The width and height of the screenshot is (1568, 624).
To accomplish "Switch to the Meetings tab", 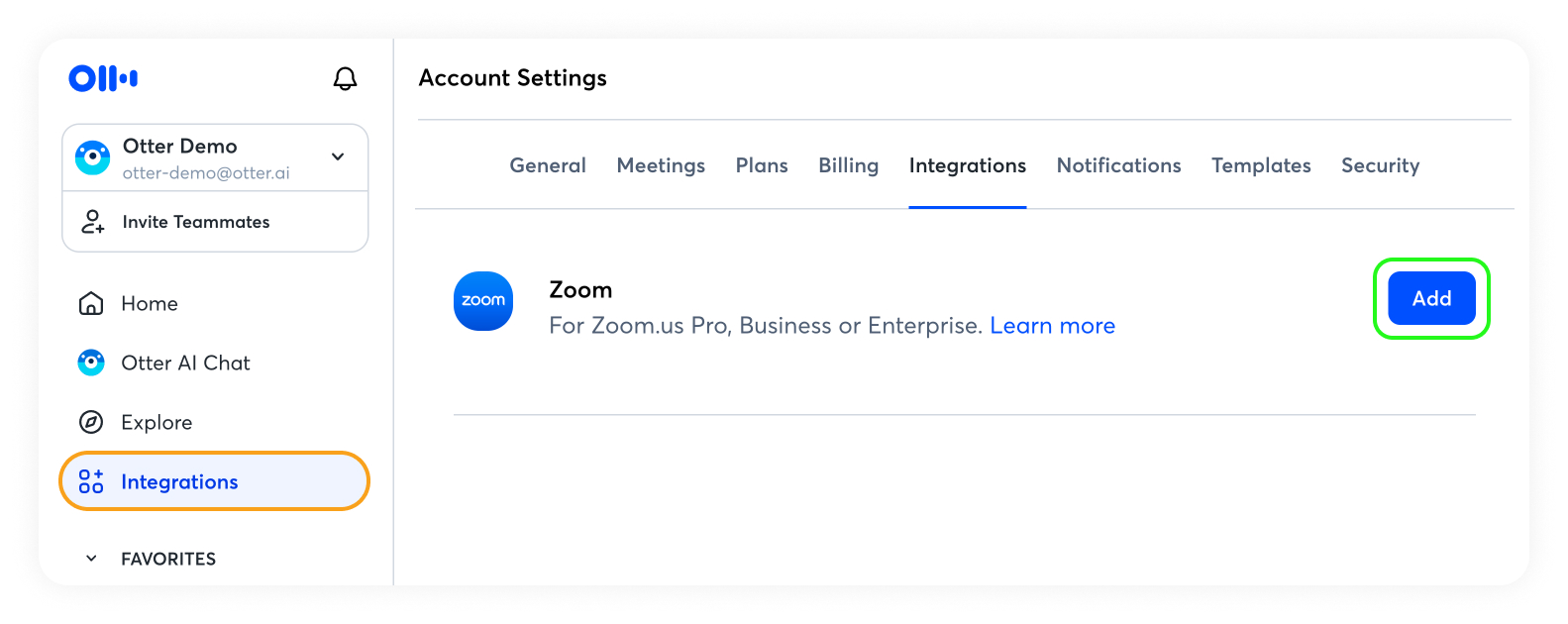I will click(661, 165).
